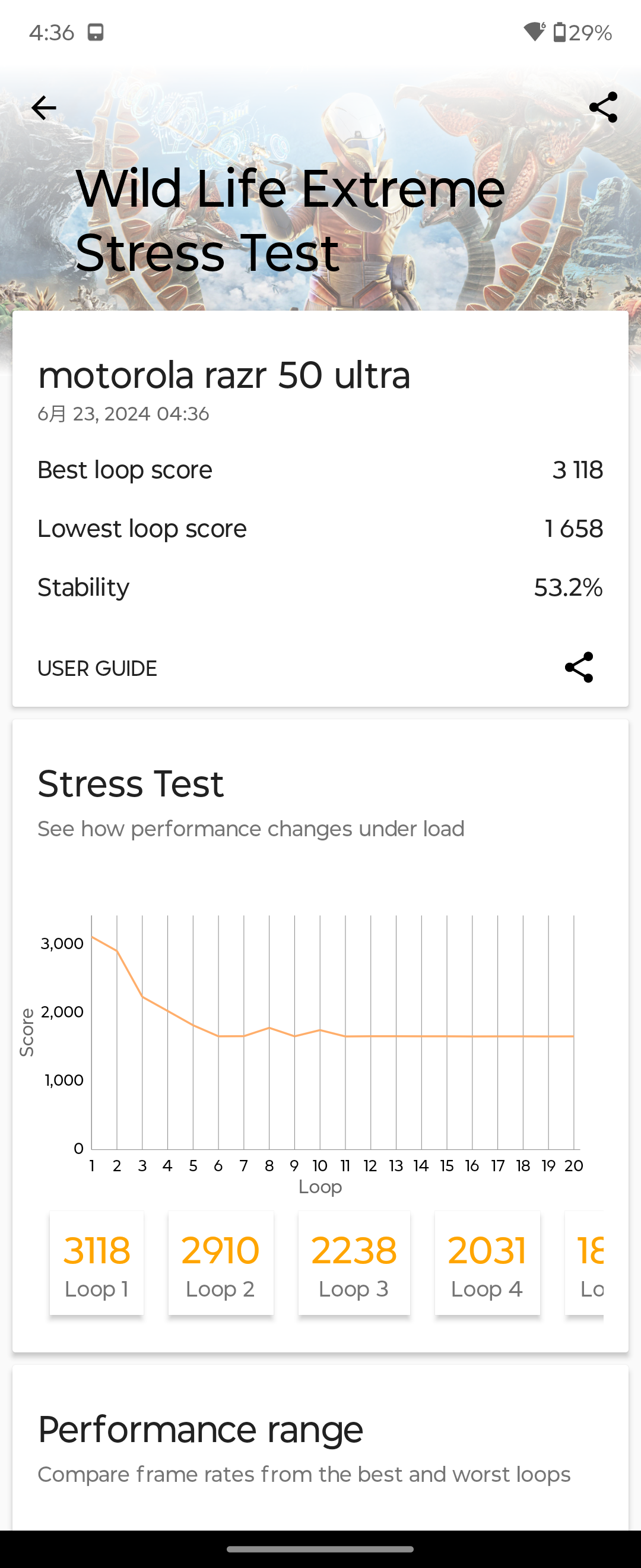Tap the Stability percentage row

point(320,587)
